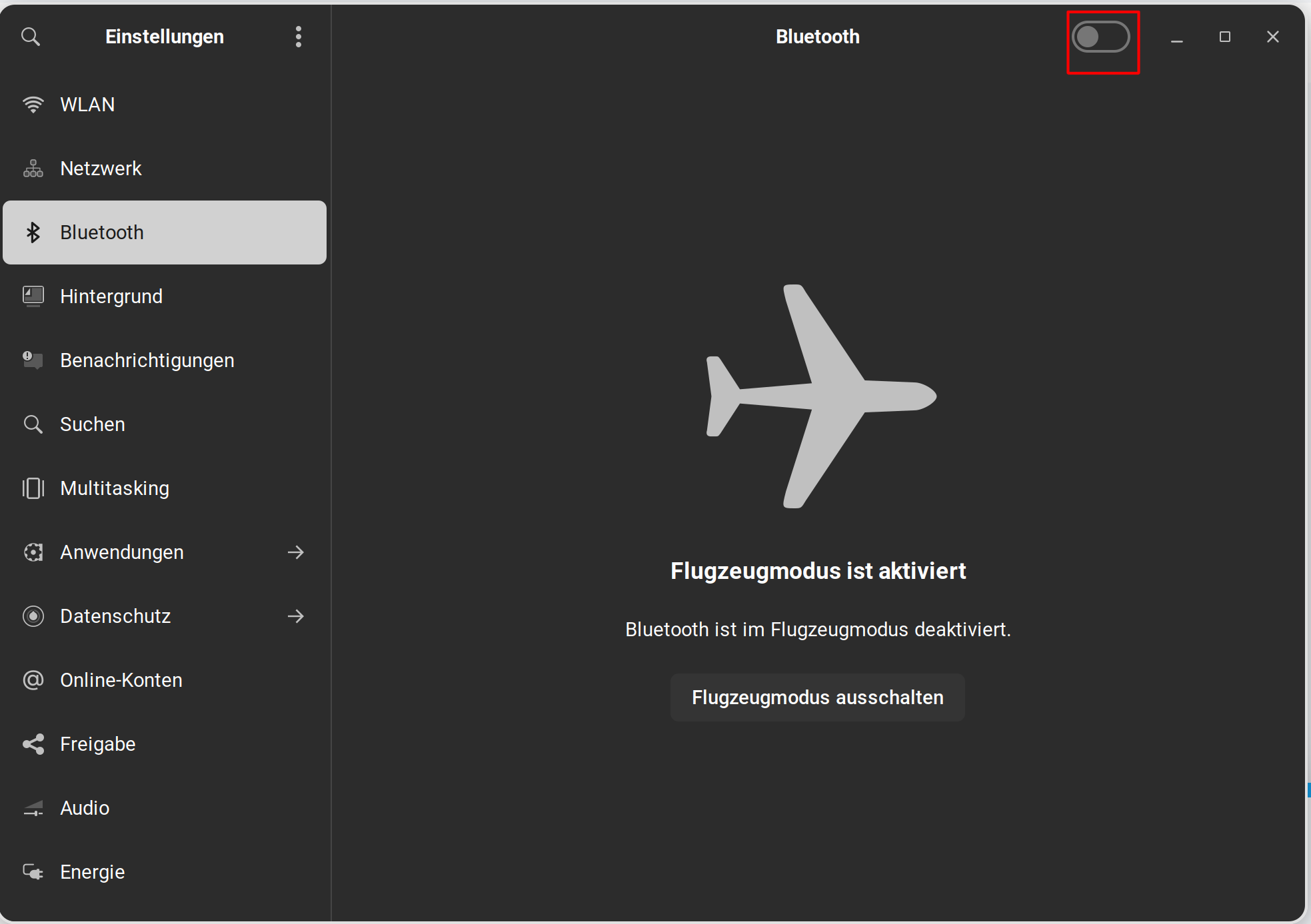The height and width of the screenshot is (924, 1311).
Task: Open the settings search magnifier icon
Action: click(x=31, y=37)
